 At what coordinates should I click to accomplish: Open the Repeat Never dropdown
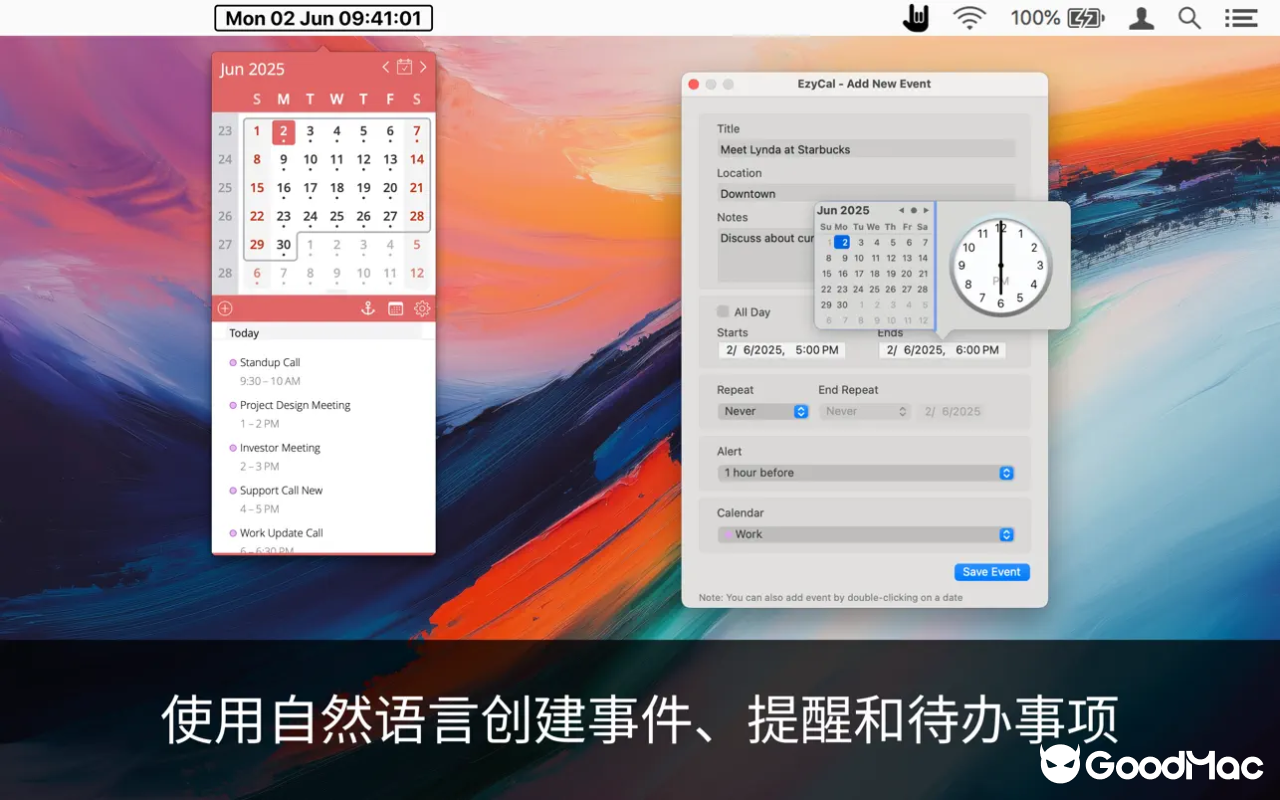[764, 411]
